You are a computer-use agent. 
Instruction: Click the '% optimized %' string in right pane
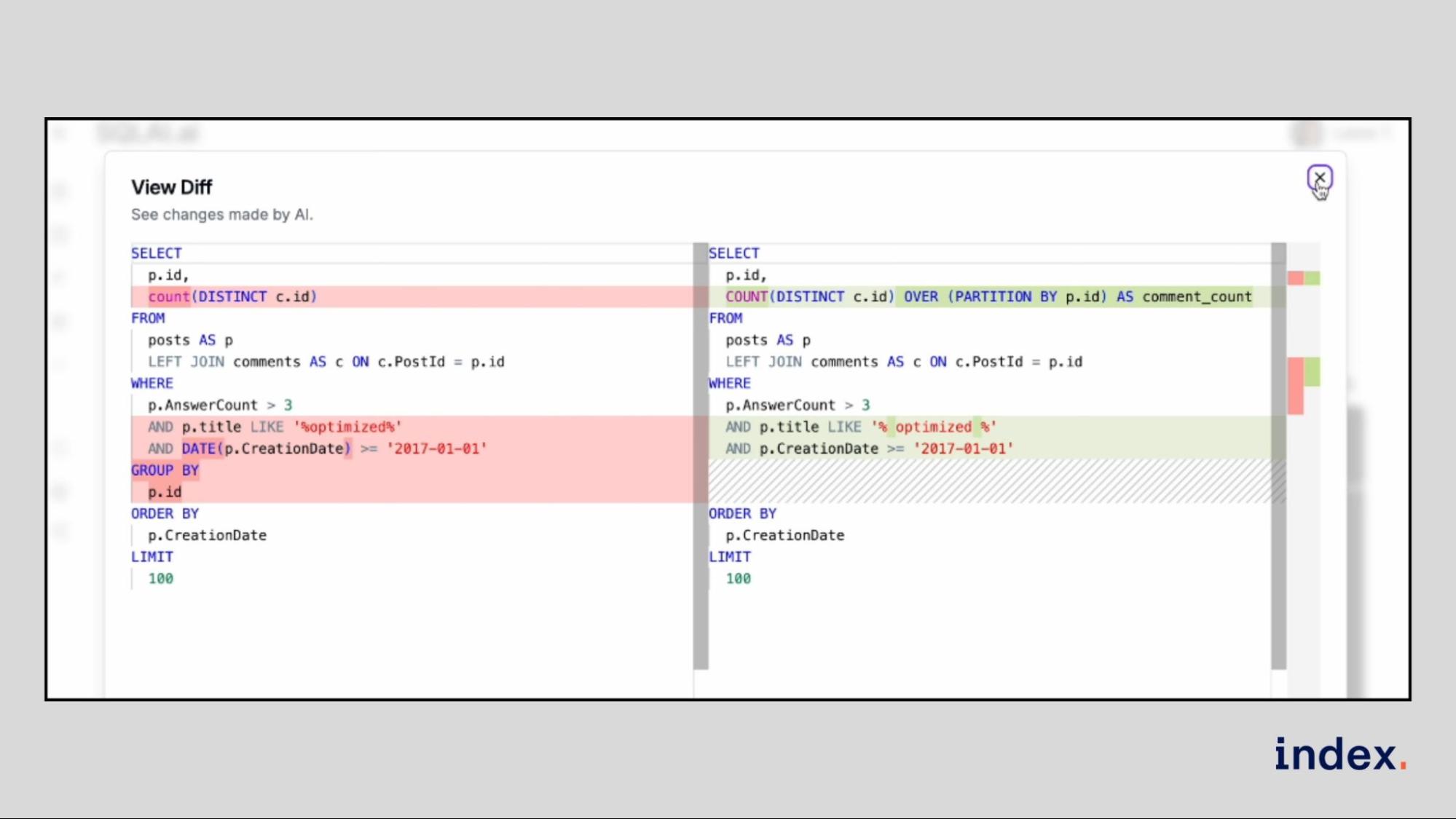point(933,427)
